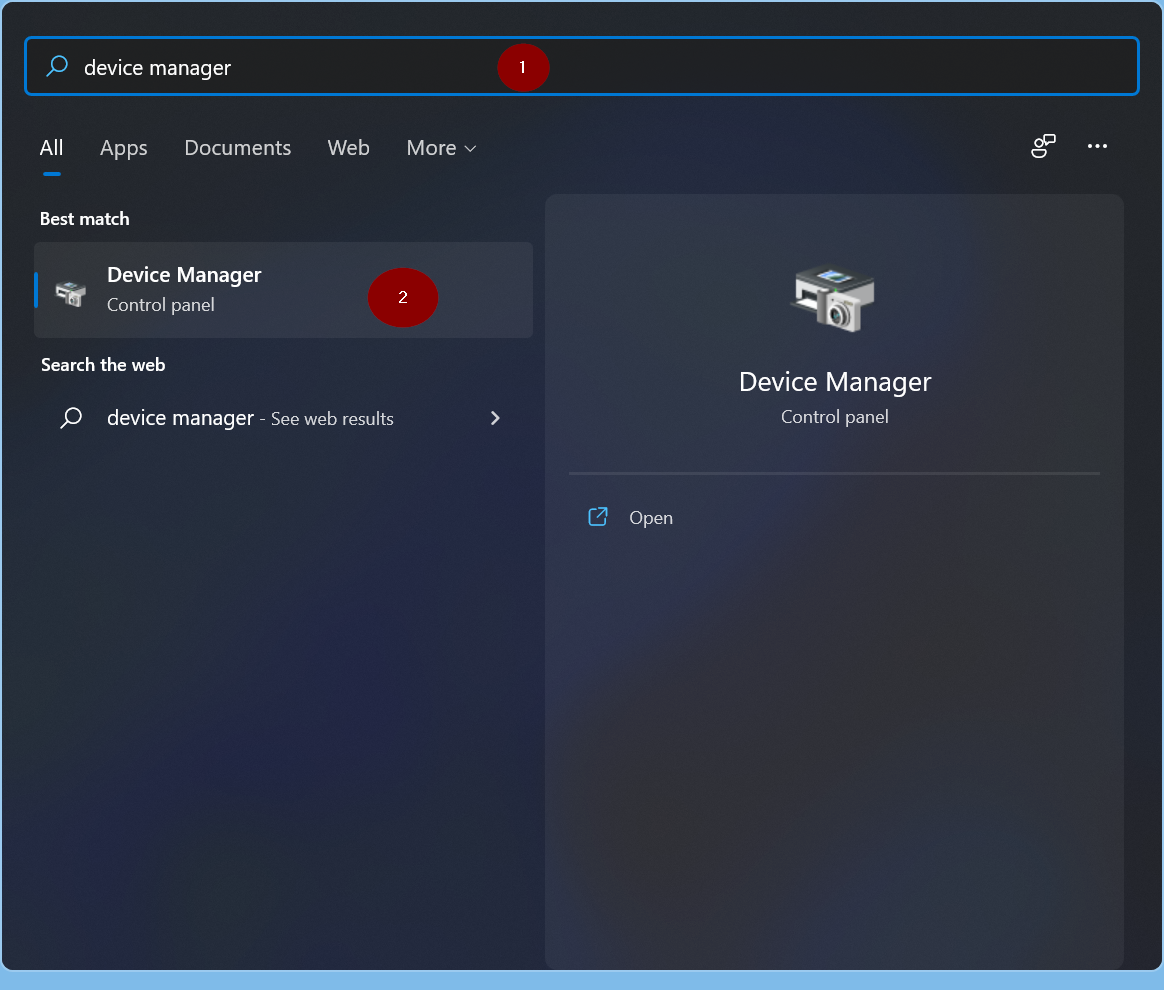The width and height of the screenshot is (1164, 990).
Task: Click the search magnifier icon in search box
Action: 57,67
